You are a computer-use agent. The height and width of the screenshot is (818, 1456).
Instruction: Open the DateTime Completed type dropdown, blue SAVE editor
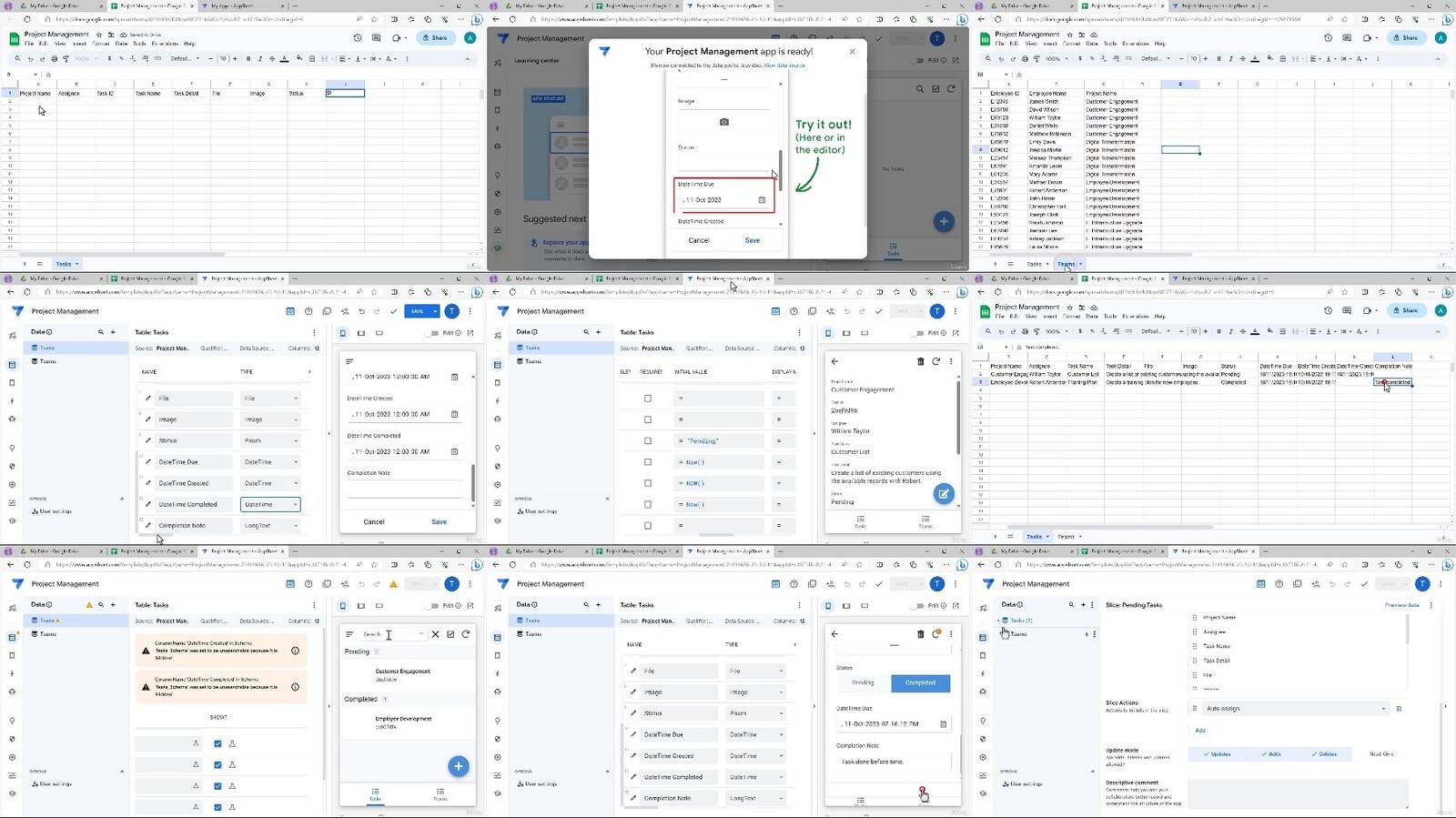click(270, 504)
